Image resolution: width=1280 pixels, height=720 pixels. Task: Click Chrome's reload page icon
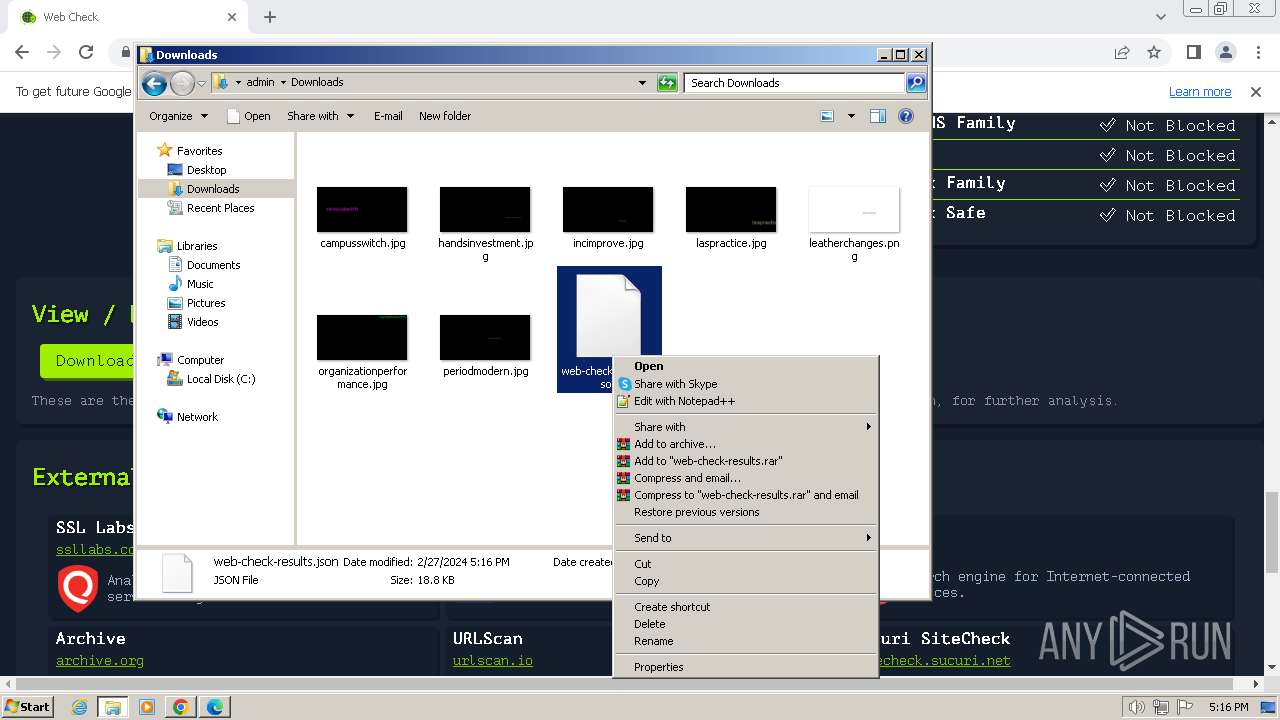[86, 52]
